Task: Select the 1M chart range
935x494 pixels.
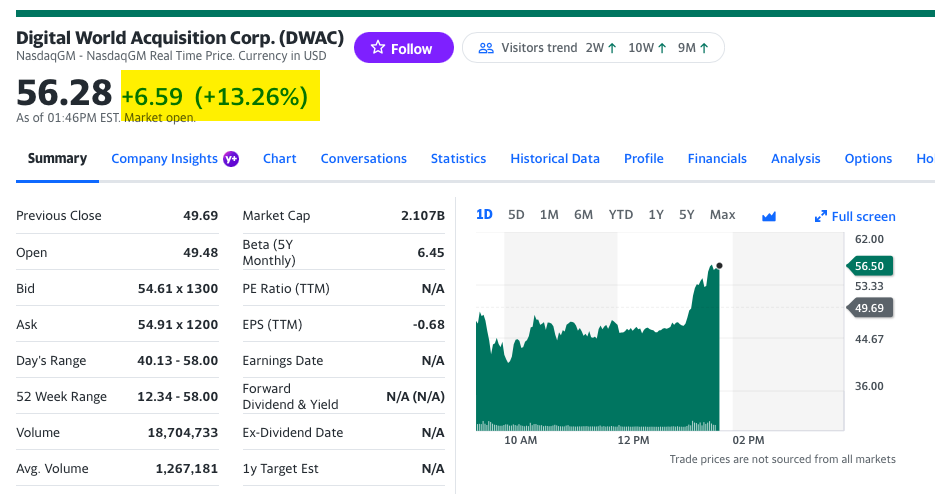Action: click(x=549, y=215)
